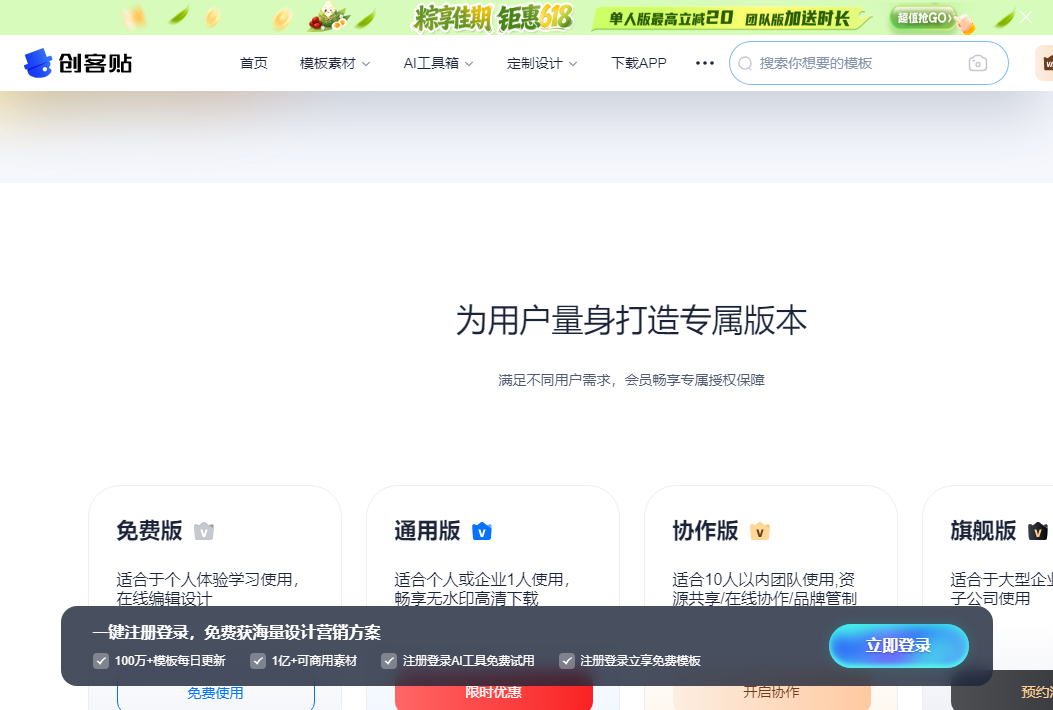Viewport: 1053px width, 710px height.
Task: Close the 618 promotion banner
Action: click(x=1025, y=17)
